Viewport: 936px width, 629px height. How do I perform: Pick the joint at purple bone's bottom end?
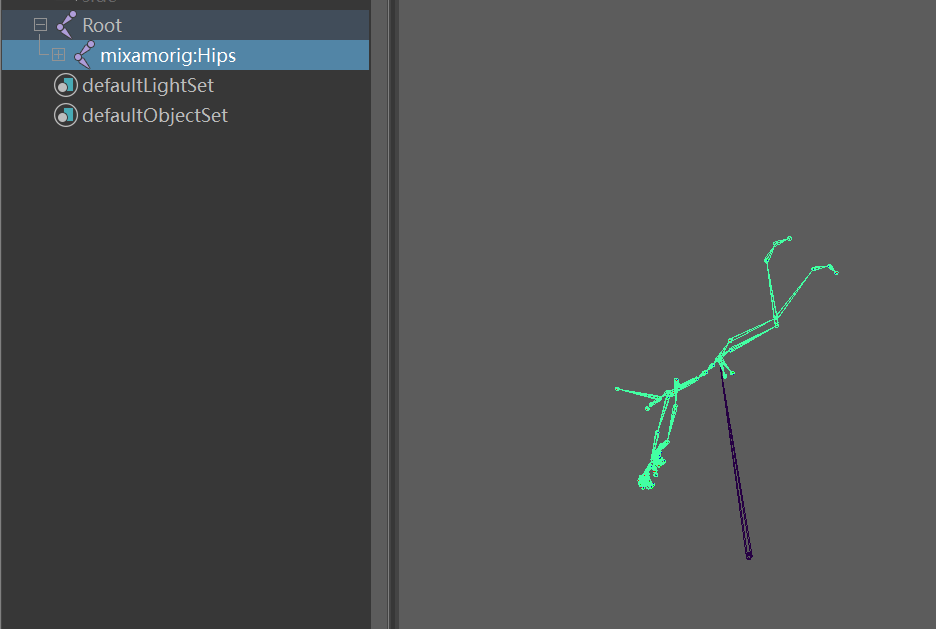coord(749,556)
